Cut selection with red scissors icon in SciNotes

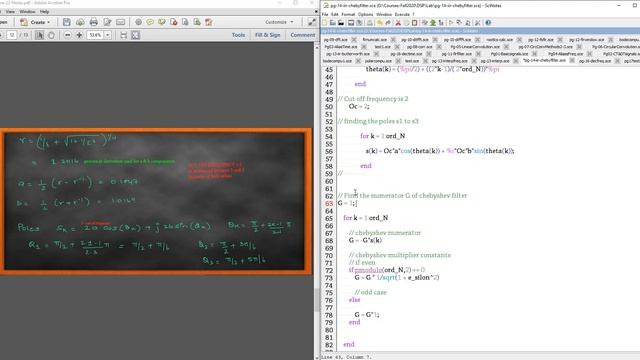pos(398,23)
